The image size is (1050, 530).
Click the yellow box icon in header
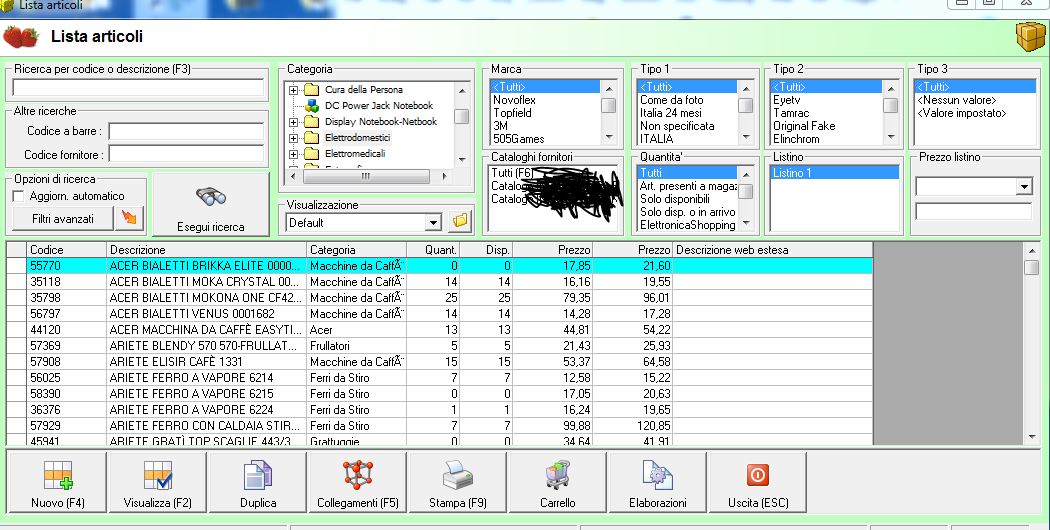point(1030,36)
